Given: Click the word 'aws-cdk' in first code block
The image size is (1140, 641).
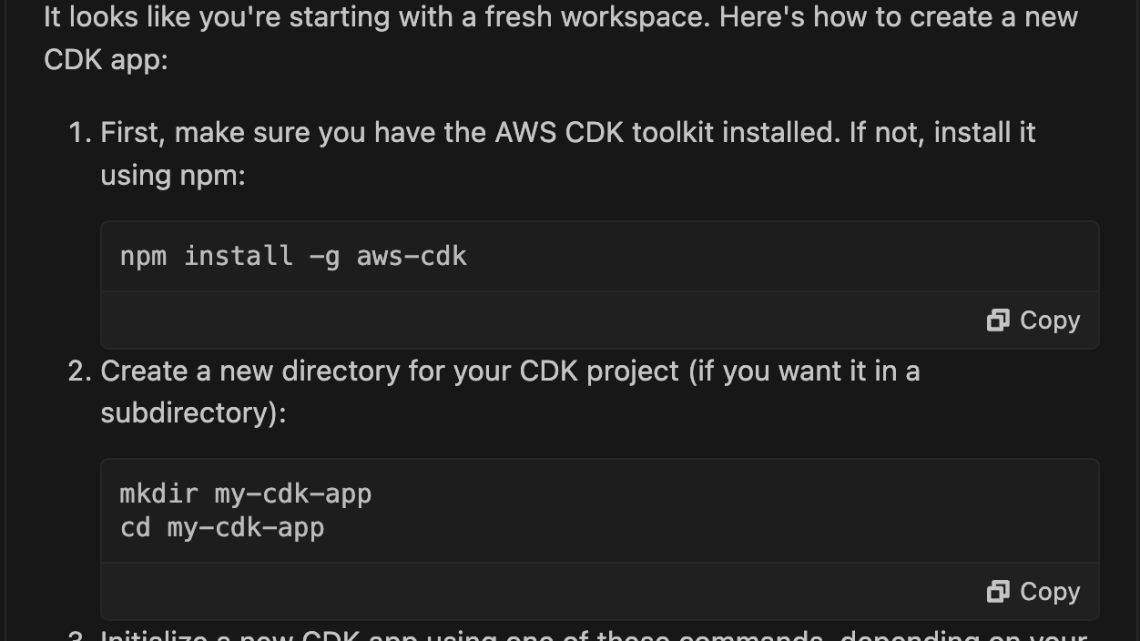Looking at the screenshot, I should 412,257.
